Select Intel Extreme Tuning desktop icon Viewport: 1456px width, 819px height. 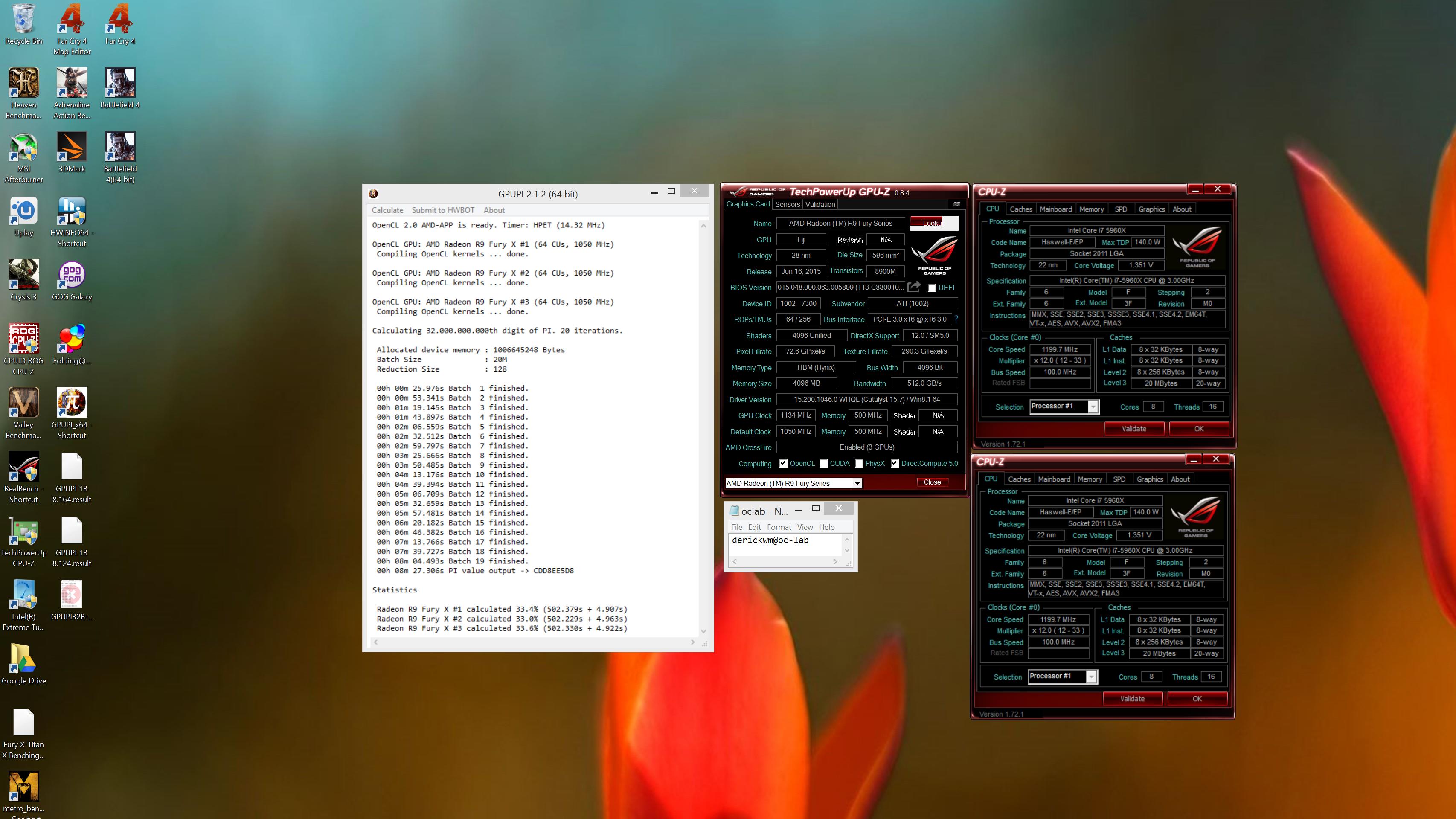pyautogui.click(x=24, y=604)
